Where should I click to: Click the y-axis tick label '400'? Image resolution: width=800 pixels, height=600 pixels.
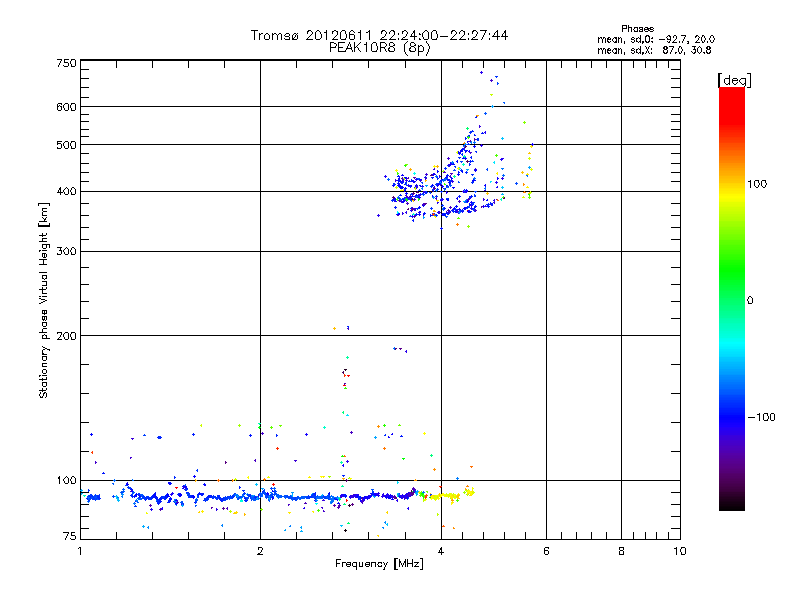66,192
